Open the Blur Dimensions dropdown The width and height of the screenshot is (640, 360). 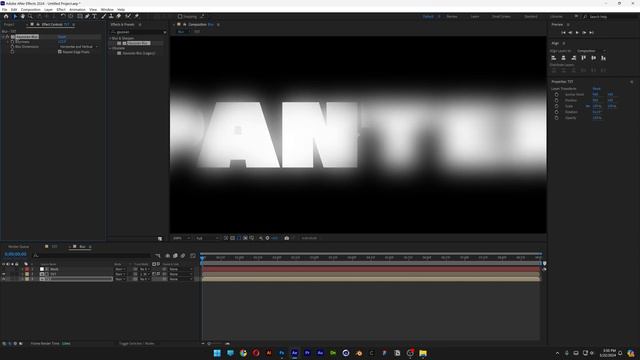pos(79,47)
